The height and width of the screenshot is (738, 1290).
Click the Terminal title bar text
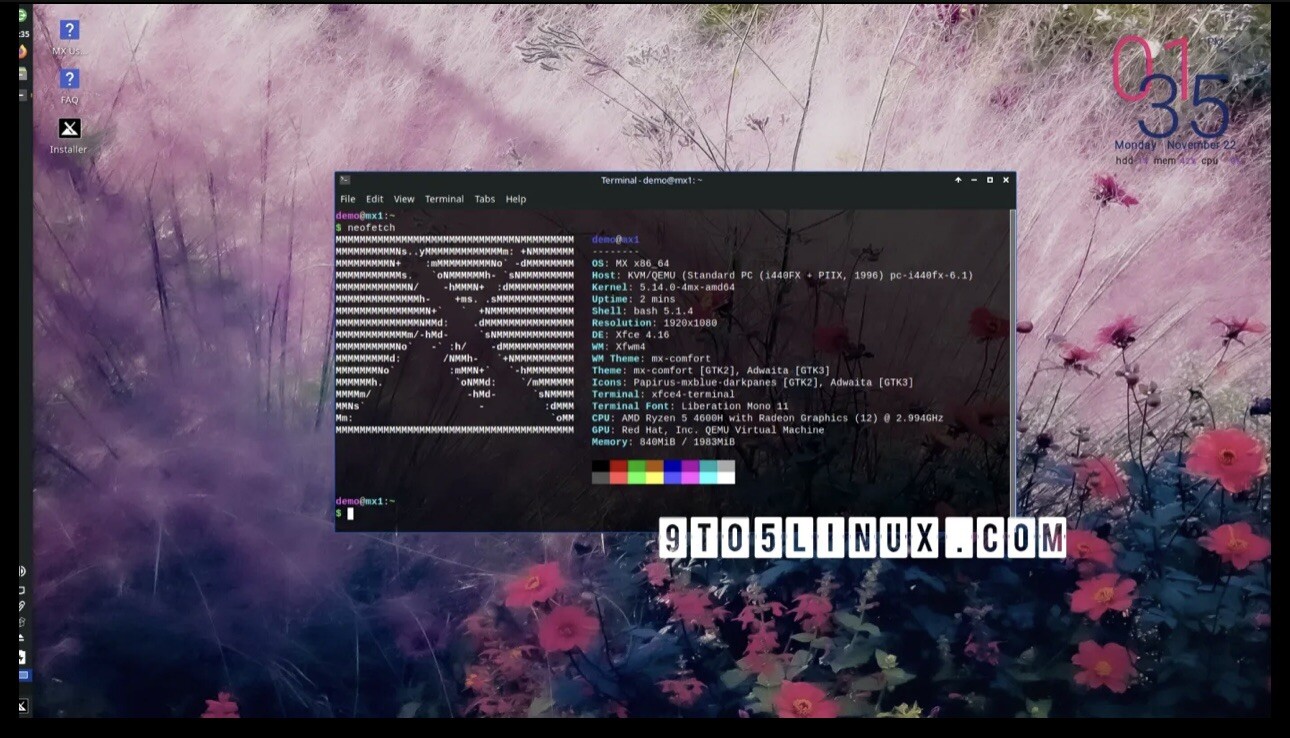(651, 180)
